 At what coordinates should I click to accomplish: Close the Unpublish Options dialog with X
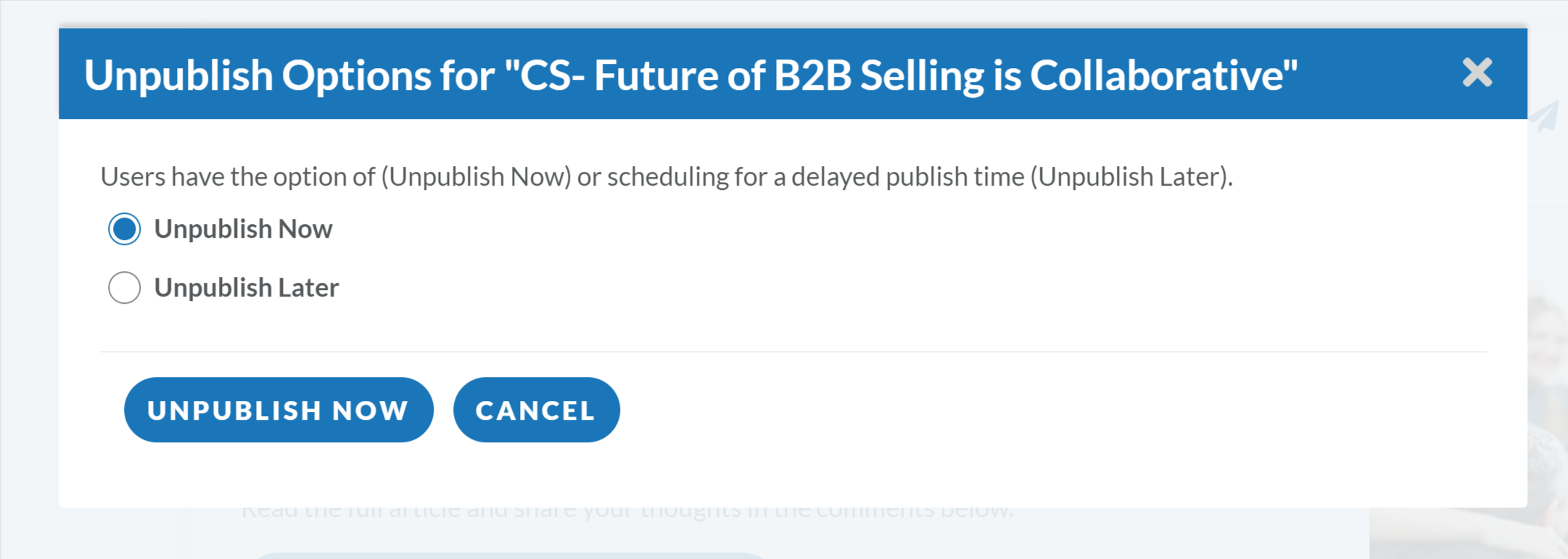(x=1477, y=73)
